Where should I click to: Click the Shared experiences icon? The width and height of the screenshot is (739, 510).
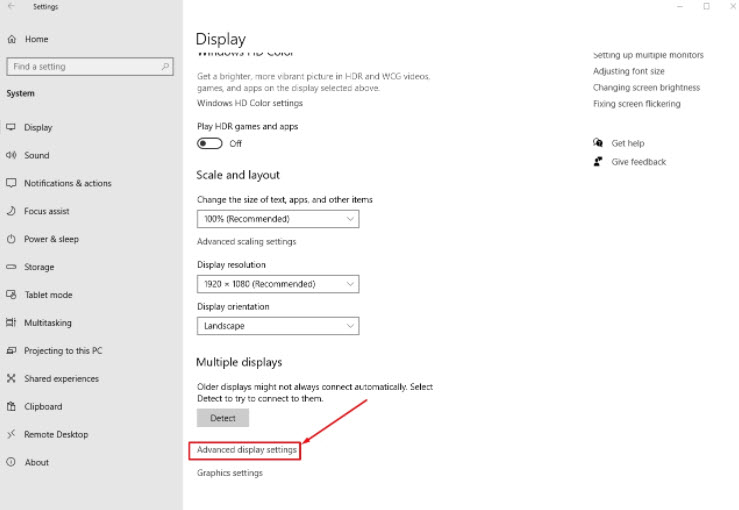tap(11, 378)
